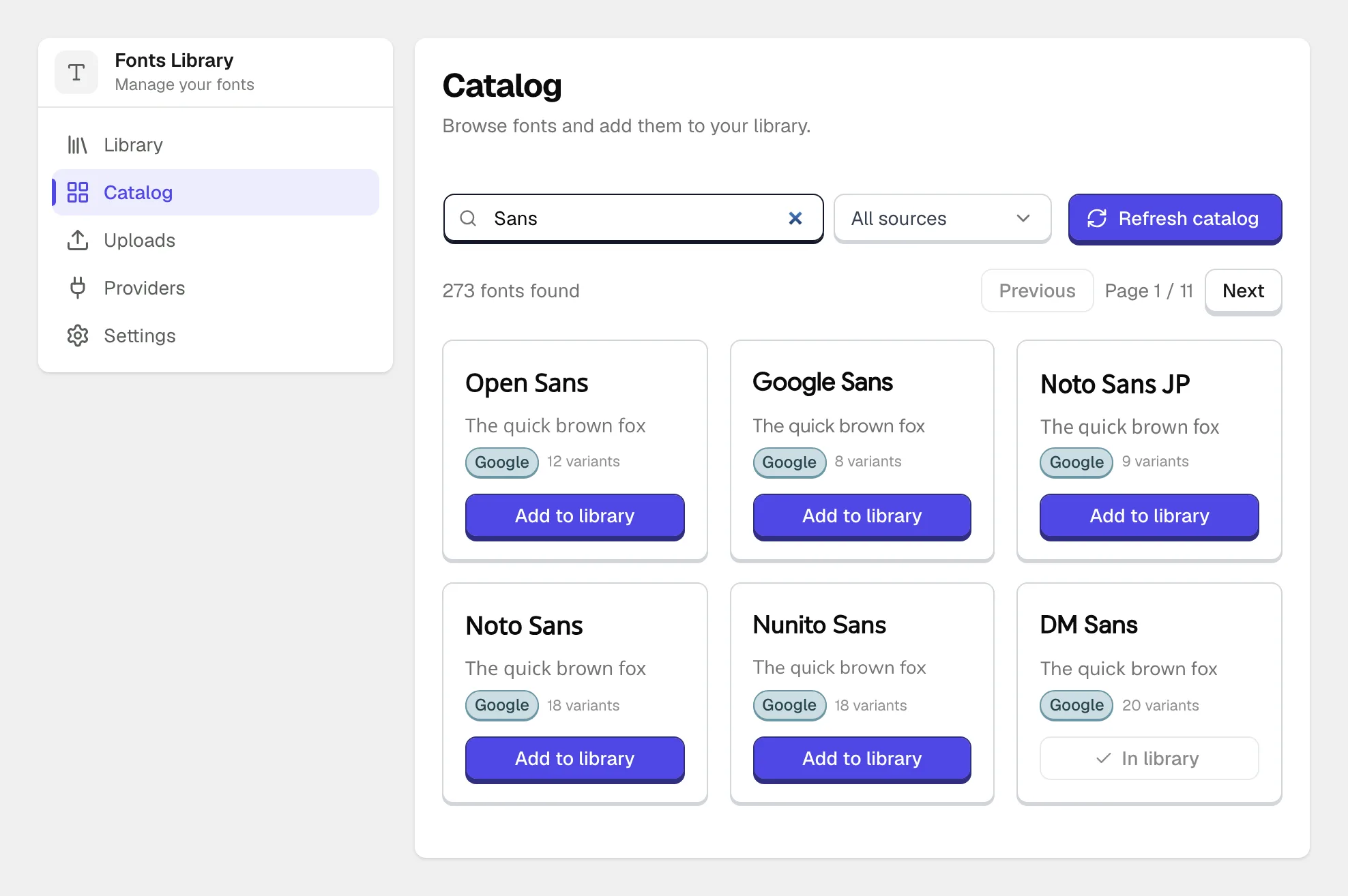Viewport: 1348px width, 896px height.
Task: Click '18 variants' on Noto Sans card
Action: 583,706
